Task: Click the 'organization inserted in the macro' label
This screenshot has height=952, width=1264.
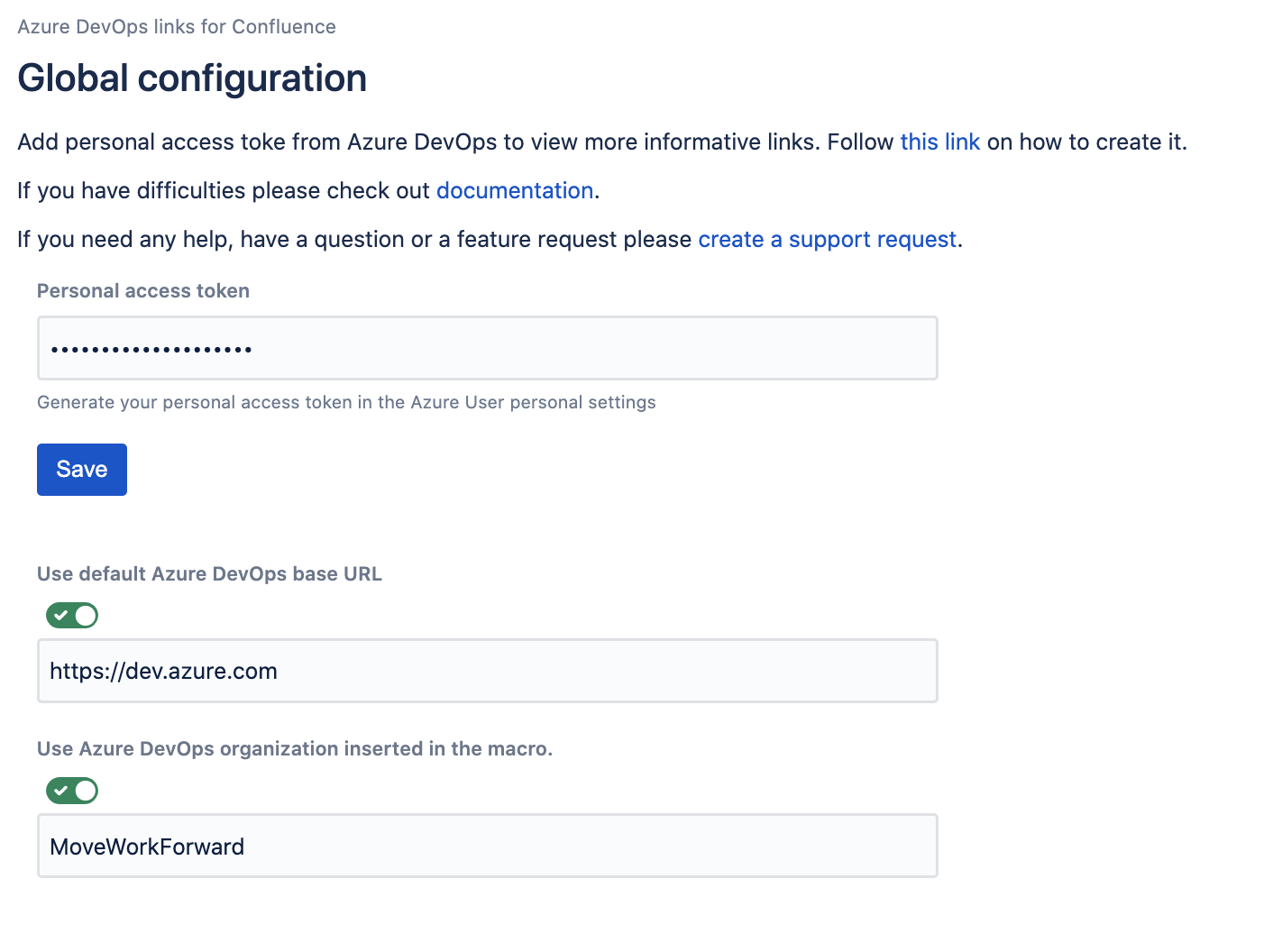Action: [x=295, y=749]
